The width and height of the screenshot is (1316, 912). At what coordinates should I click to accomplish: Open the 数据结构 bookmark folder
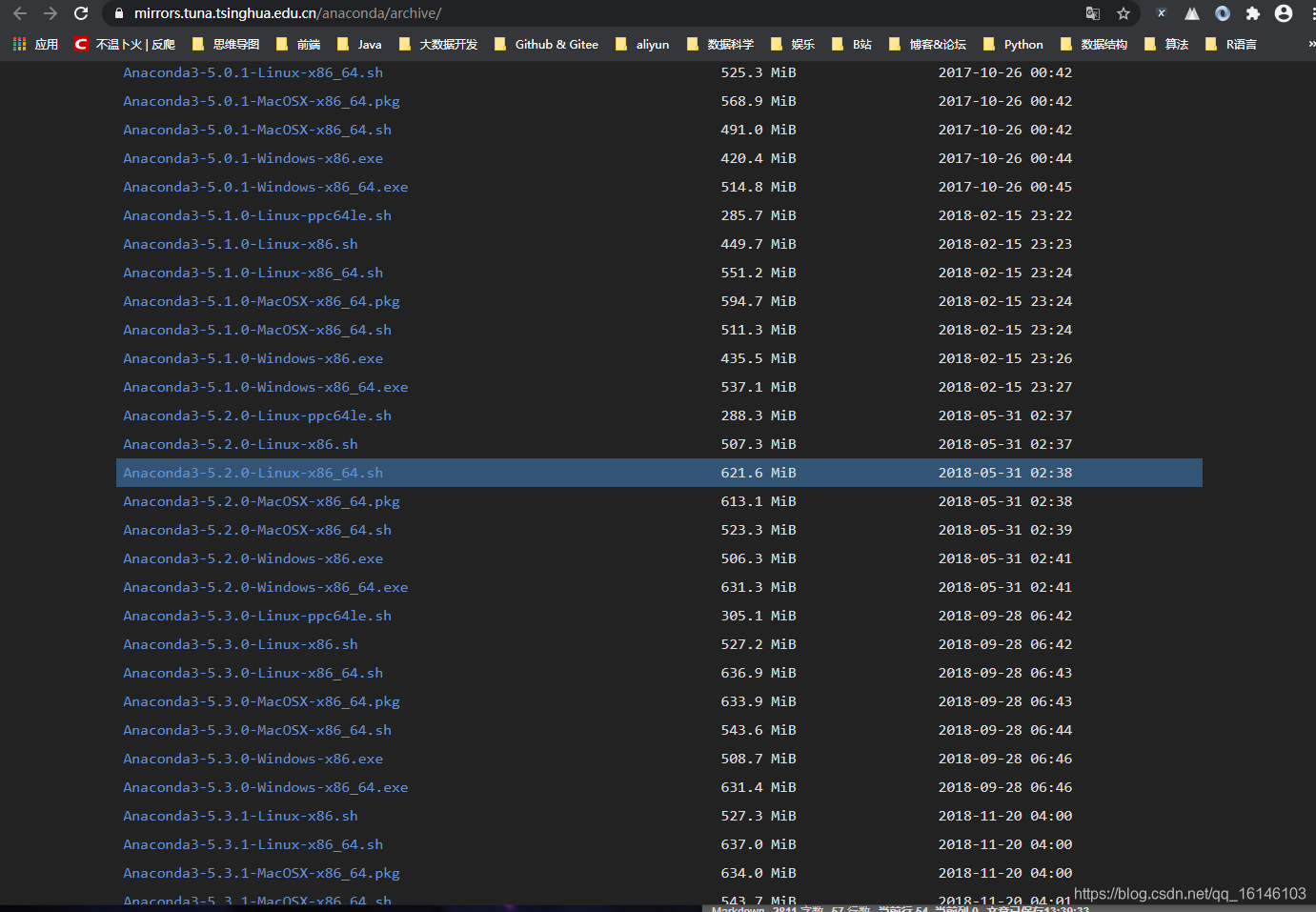[1094, 44]
